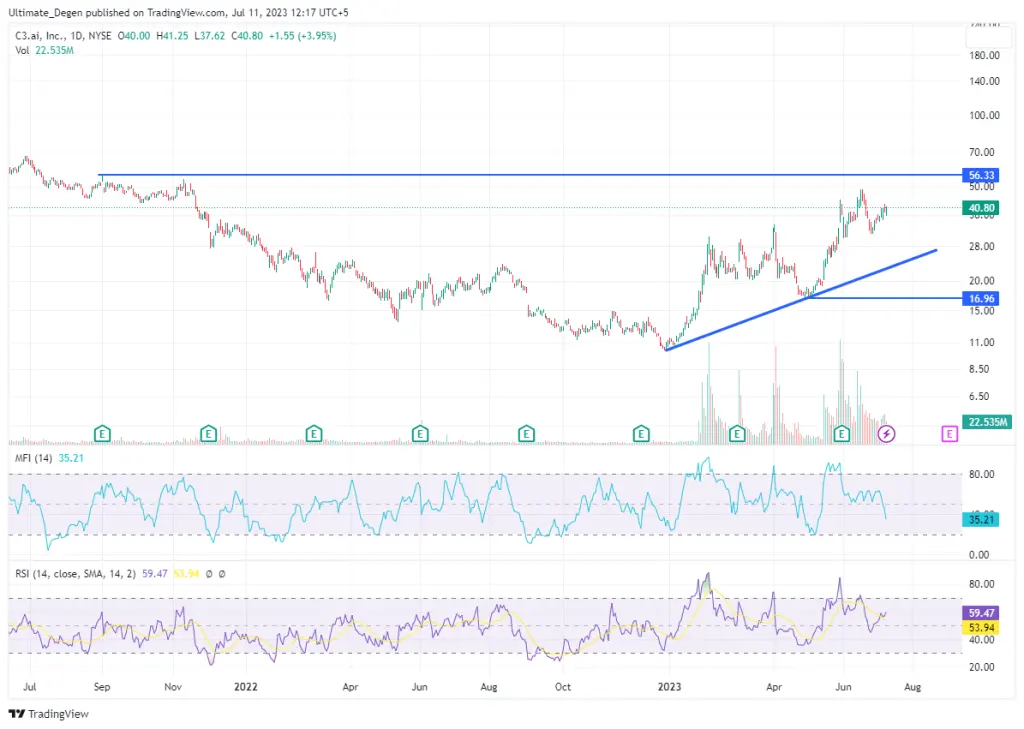The image size is (1024, 729).
Task: Click the Vol legend label
Action: coord(22,50)
